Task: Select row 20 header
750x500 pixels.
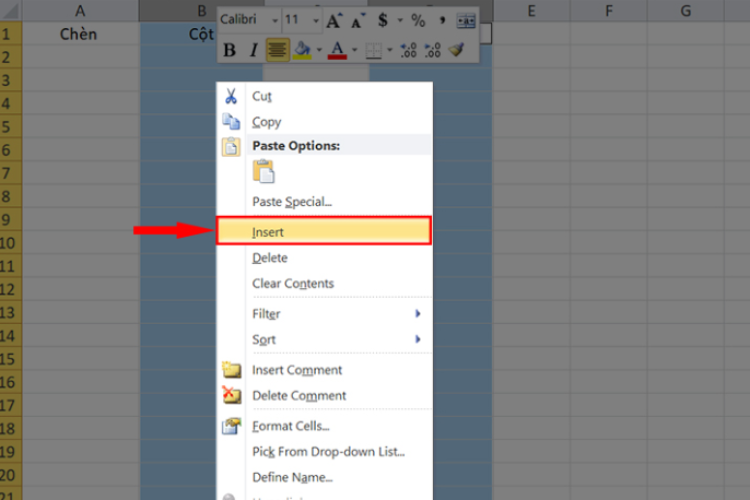Action: (x=11, y=475)
